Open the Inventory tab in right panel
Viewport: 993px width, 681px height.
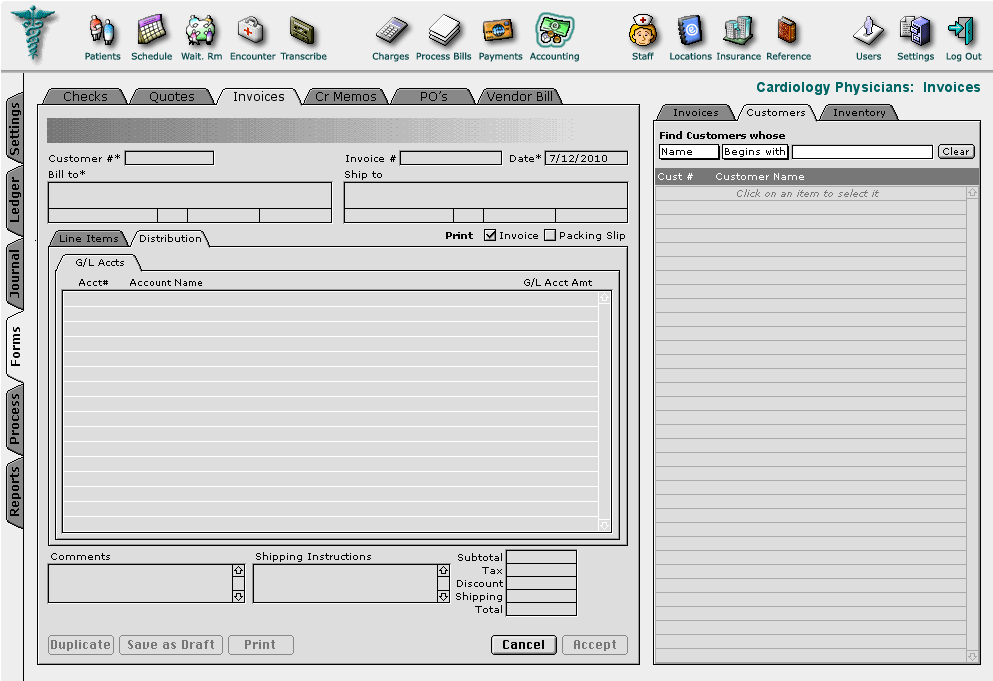point(859,113)
